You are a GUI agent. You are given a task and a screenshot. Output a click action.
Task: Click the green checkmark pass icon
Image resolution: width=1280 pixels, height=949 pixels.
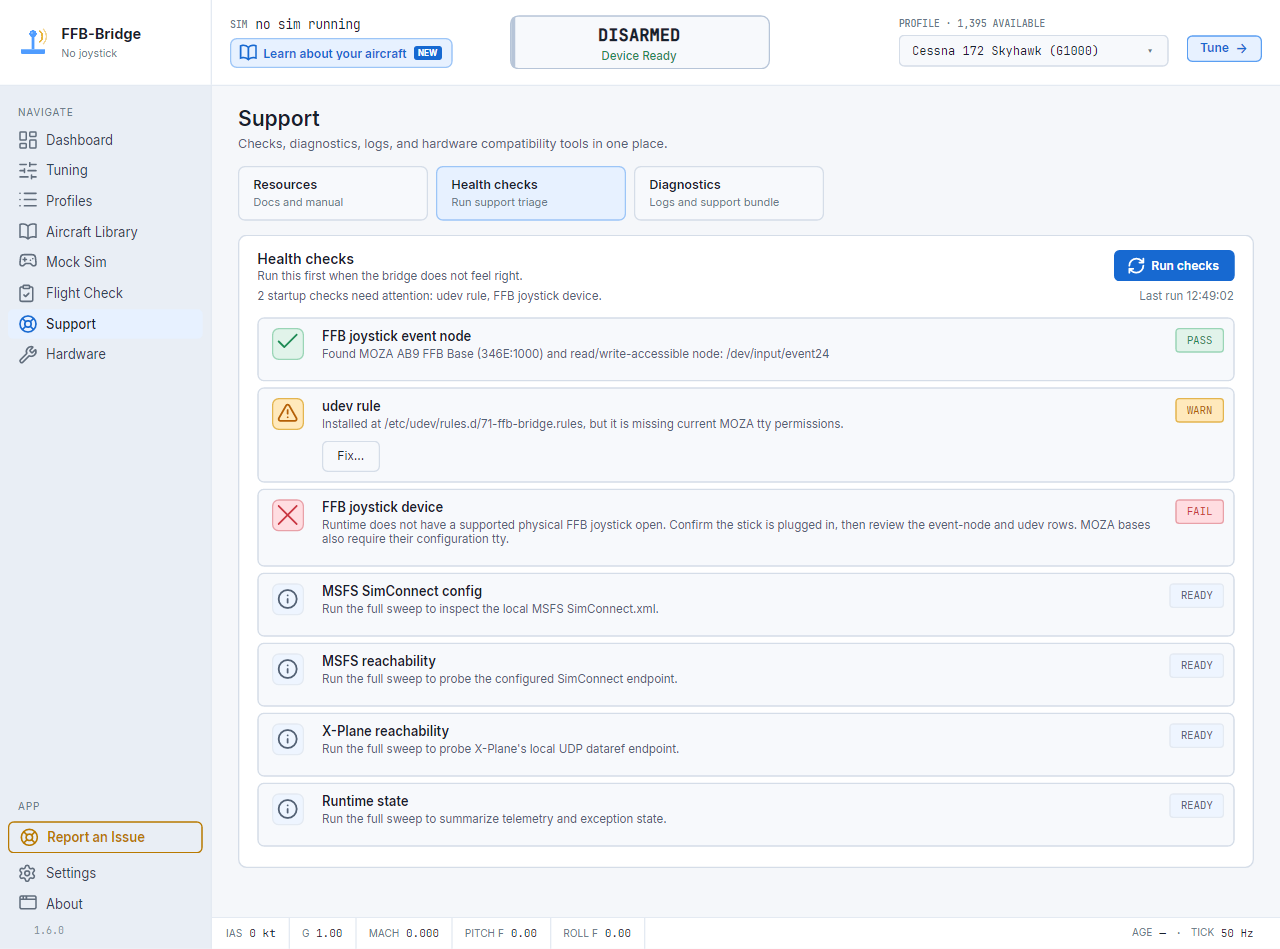[288, 343]
